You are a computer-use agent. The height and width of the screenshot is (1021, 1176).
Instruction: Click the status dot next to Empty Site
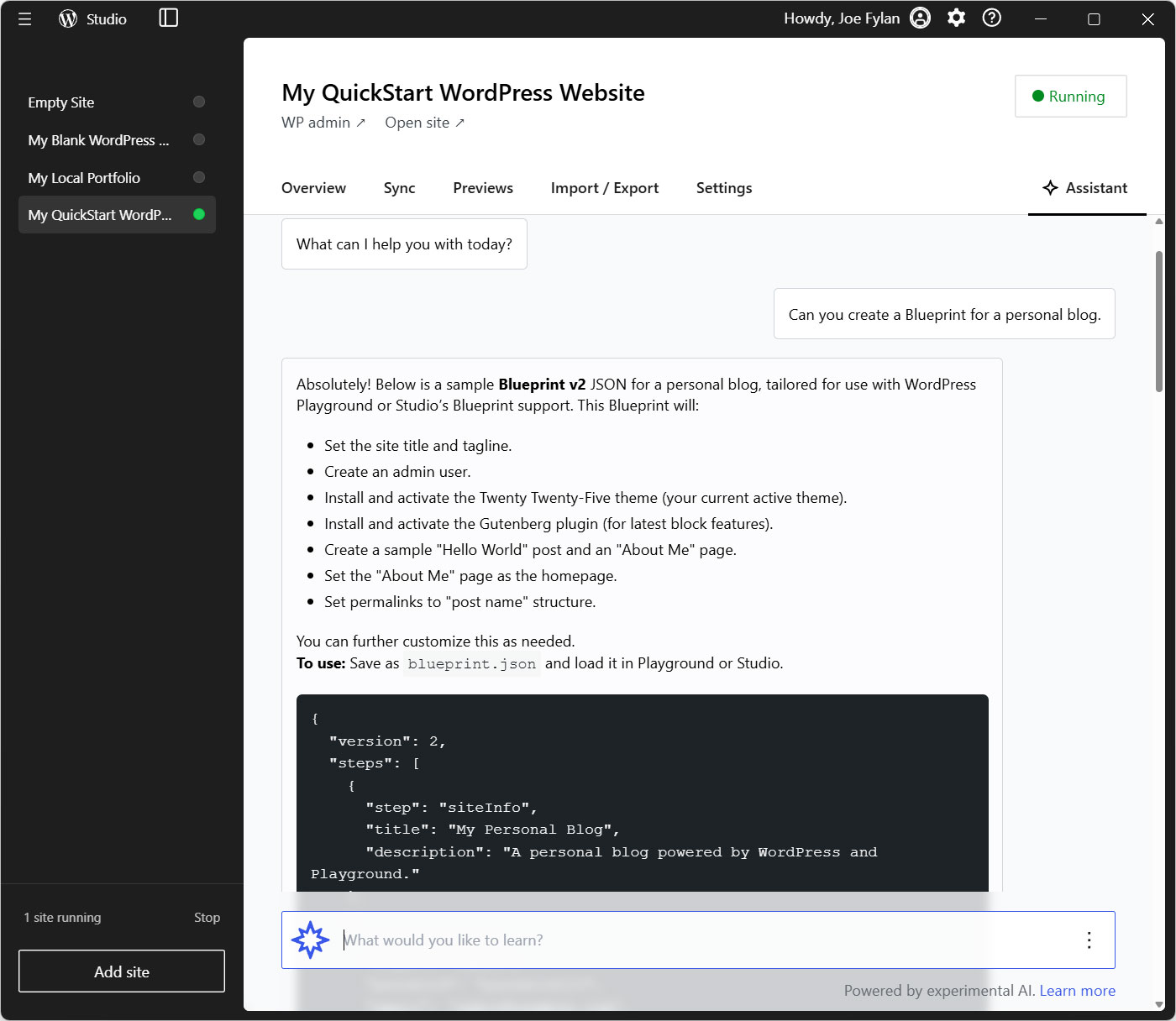tap(199, 102)
